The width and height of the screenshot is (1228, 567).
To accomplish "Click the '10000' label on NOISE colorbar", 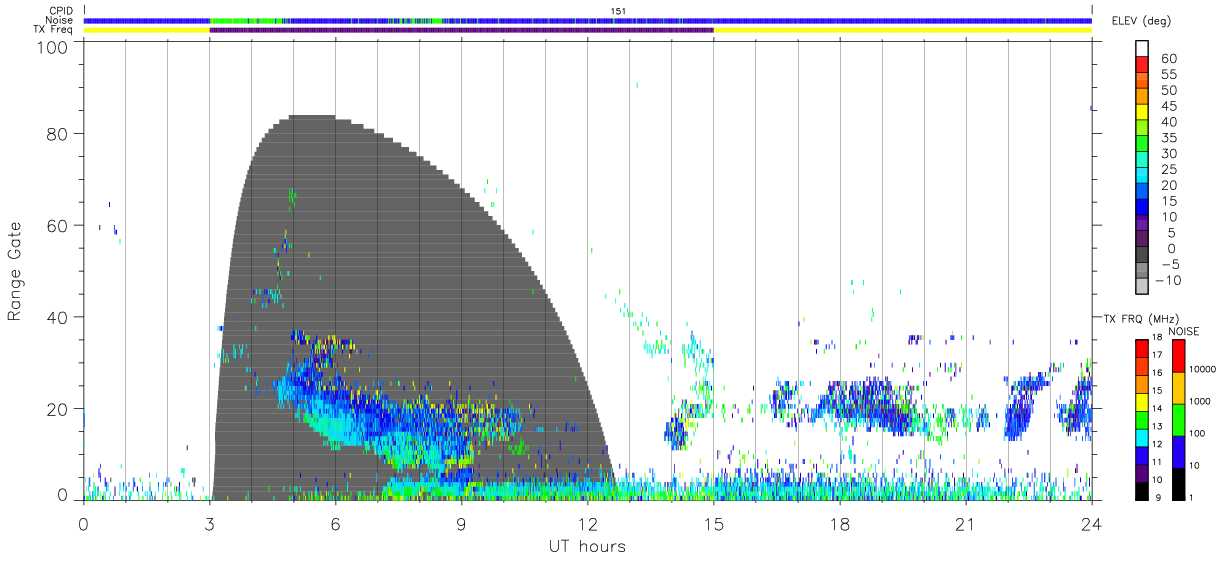I will [x=1204, y=370].
